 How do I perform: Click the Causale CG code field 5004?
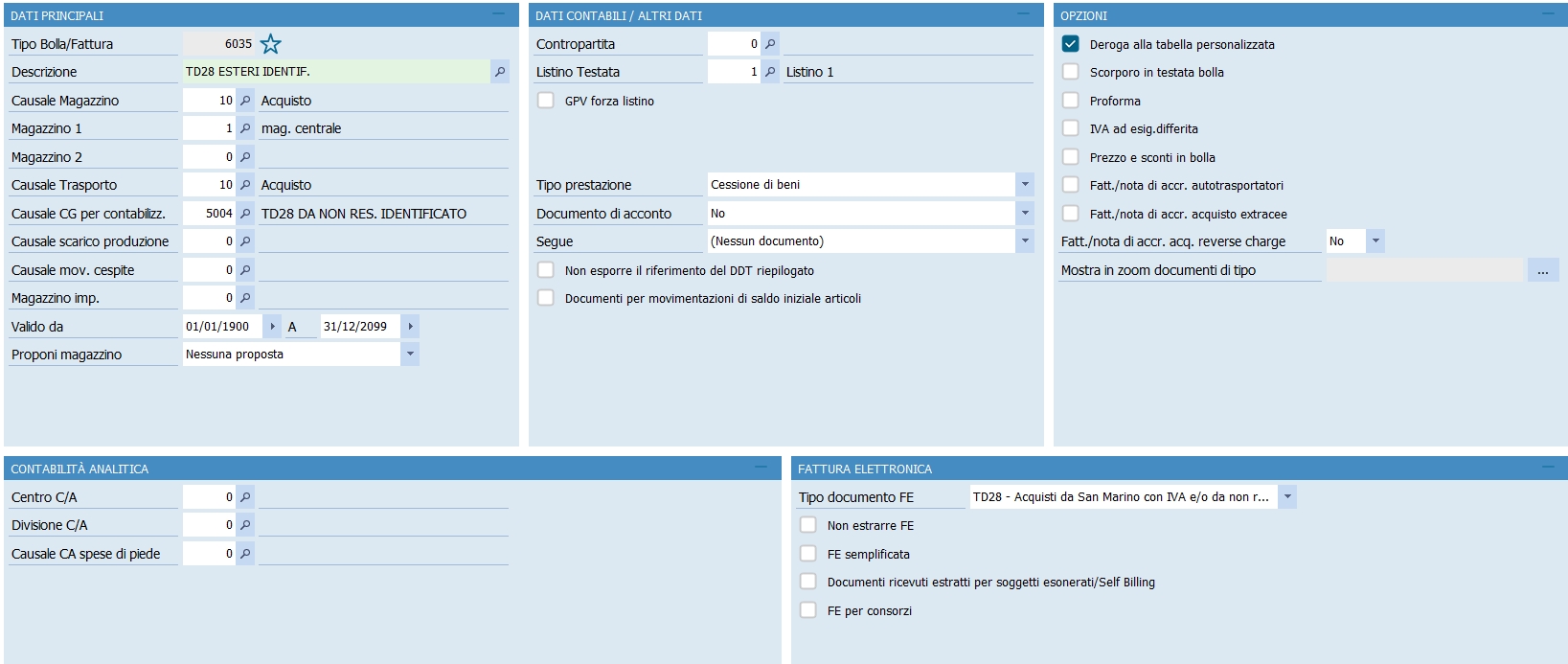pyautogui.click(x=209, y=214)
